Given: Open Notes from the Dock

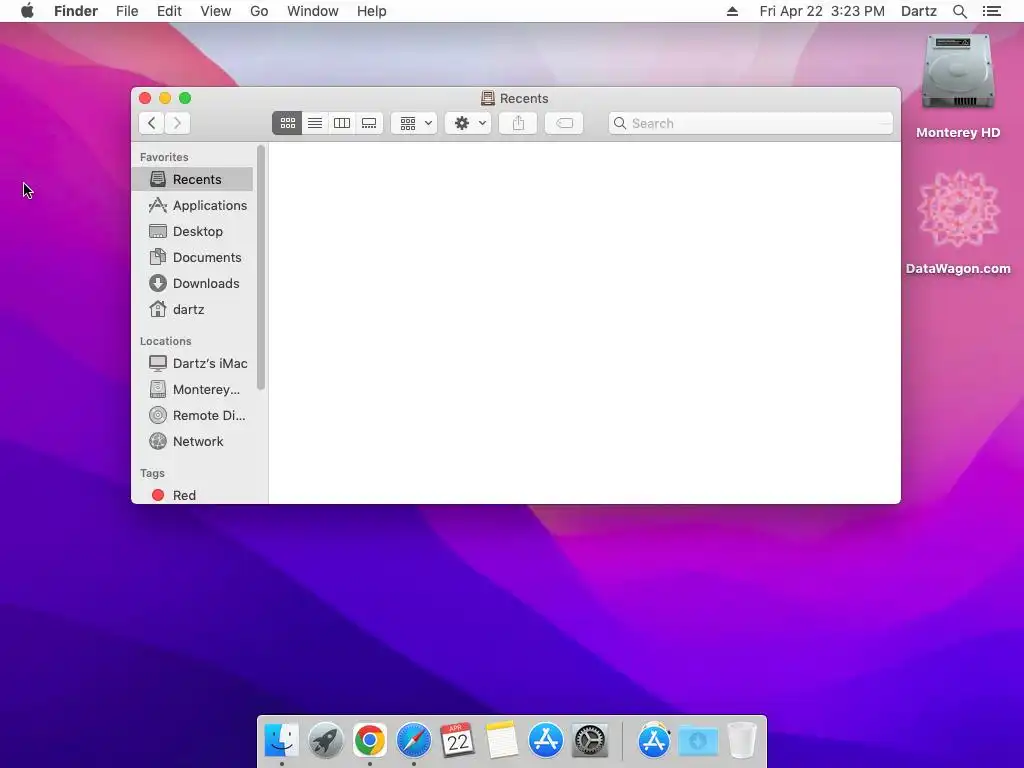Looking at the screenshot, I should click(x=502, y=741).
